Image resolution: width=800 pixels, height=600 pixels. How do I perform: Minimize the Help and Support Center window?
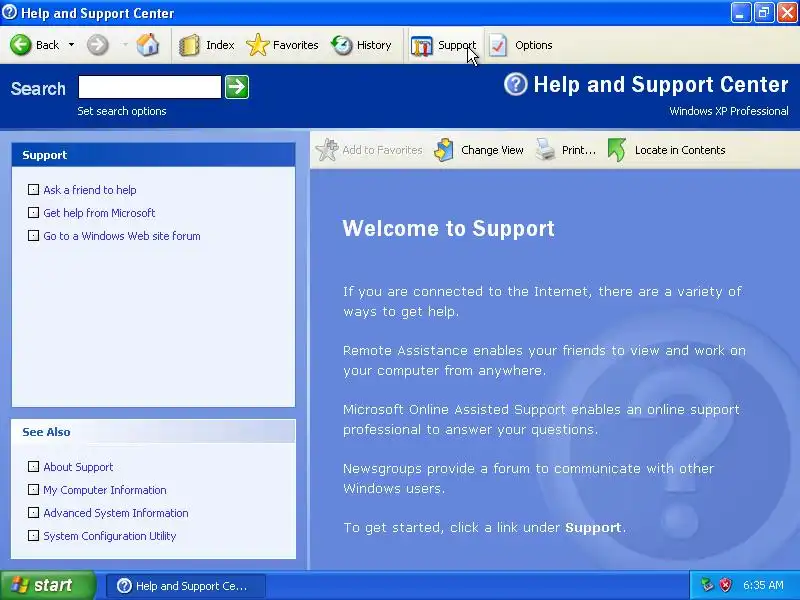740,13
